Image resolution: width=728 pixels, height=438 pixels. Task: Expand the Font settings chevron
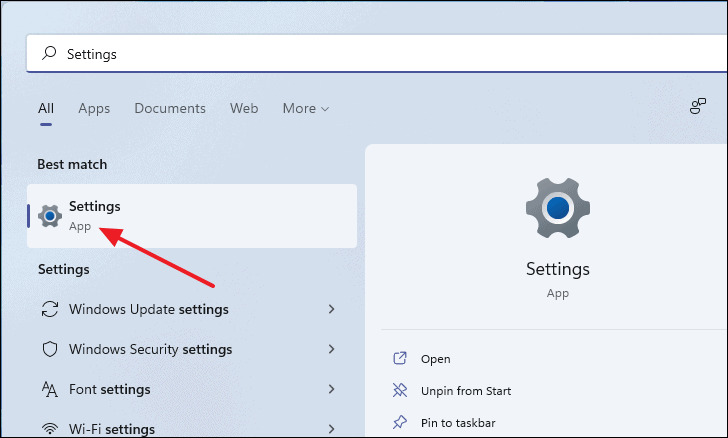pos(331,389)
